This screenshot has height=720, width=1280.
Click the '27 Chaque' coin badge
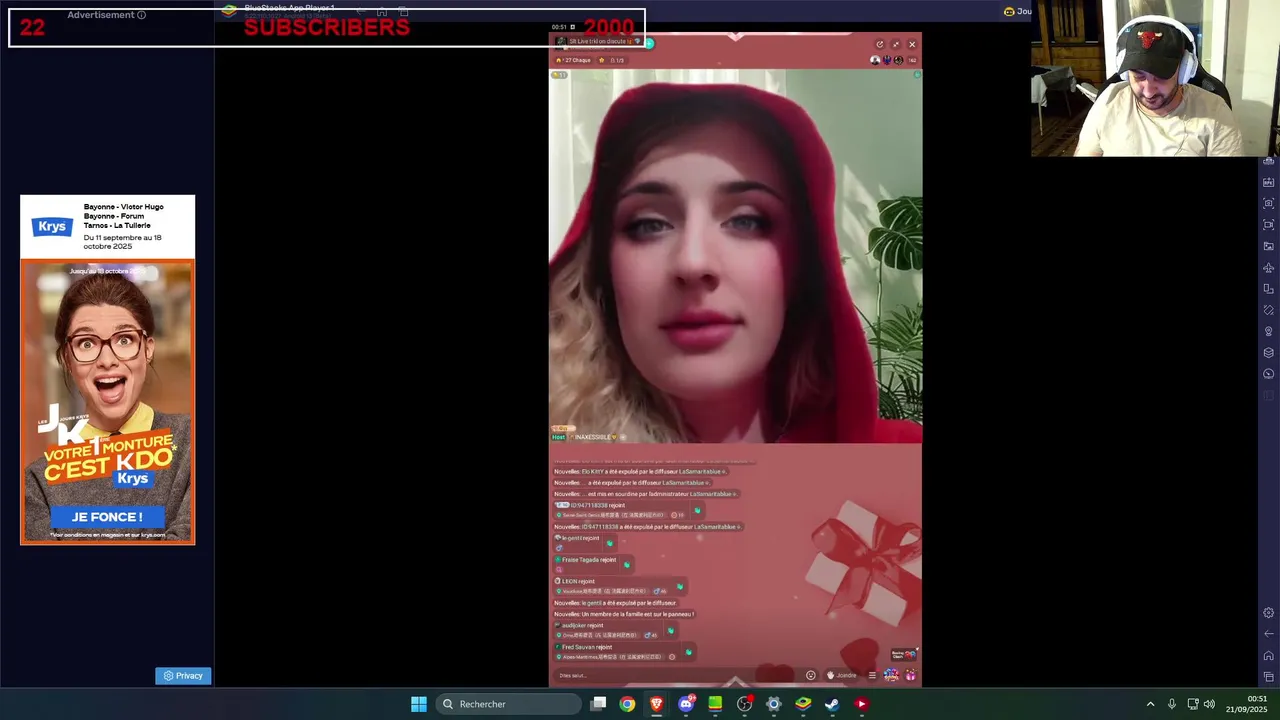click(x=574, y=60)
